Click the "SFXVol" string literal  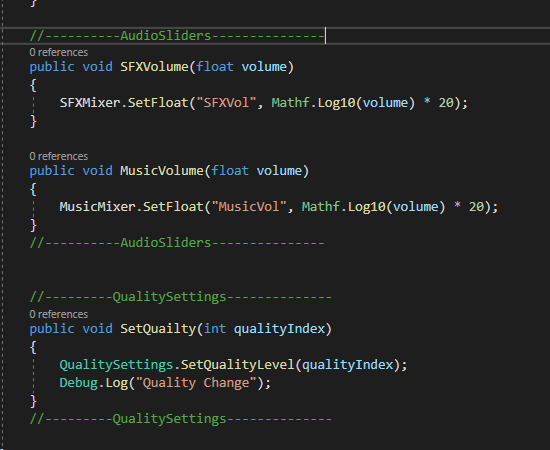point(227,103)
